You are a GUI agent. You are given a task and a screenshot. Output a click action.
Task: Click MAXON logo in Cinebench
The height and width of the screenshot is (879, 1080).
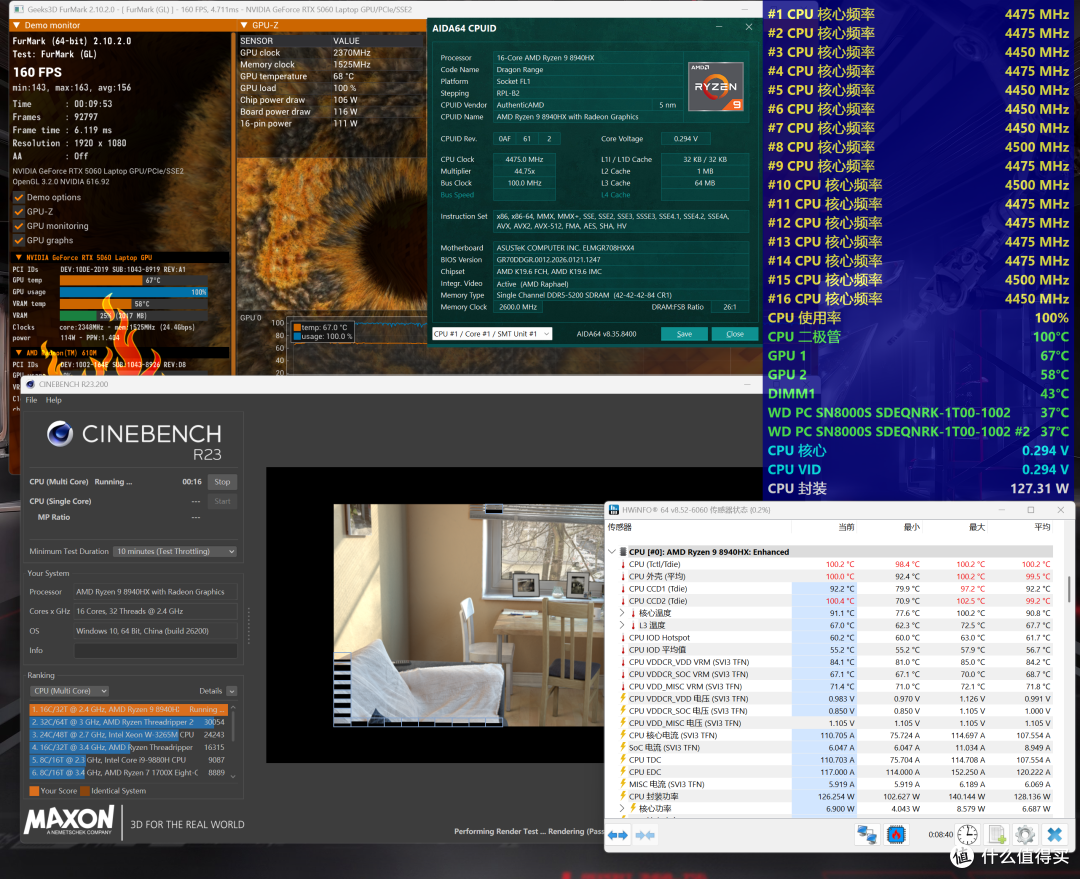tap(69, 821)
